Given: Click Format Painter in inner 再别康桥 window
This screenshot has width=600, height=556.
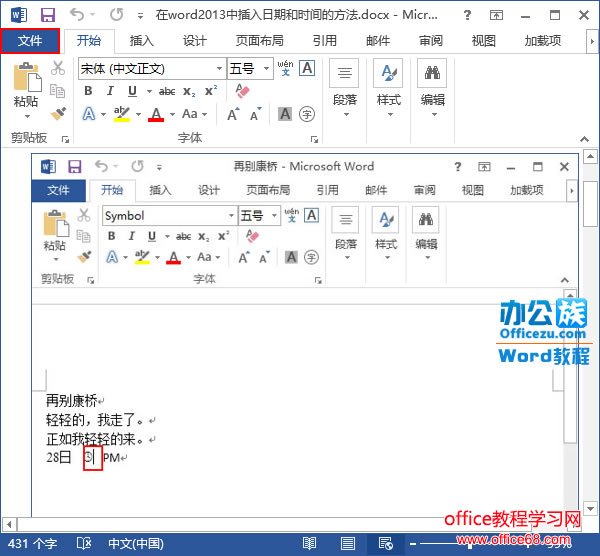Looking at the screenshot, I should (x=84, y=256).
